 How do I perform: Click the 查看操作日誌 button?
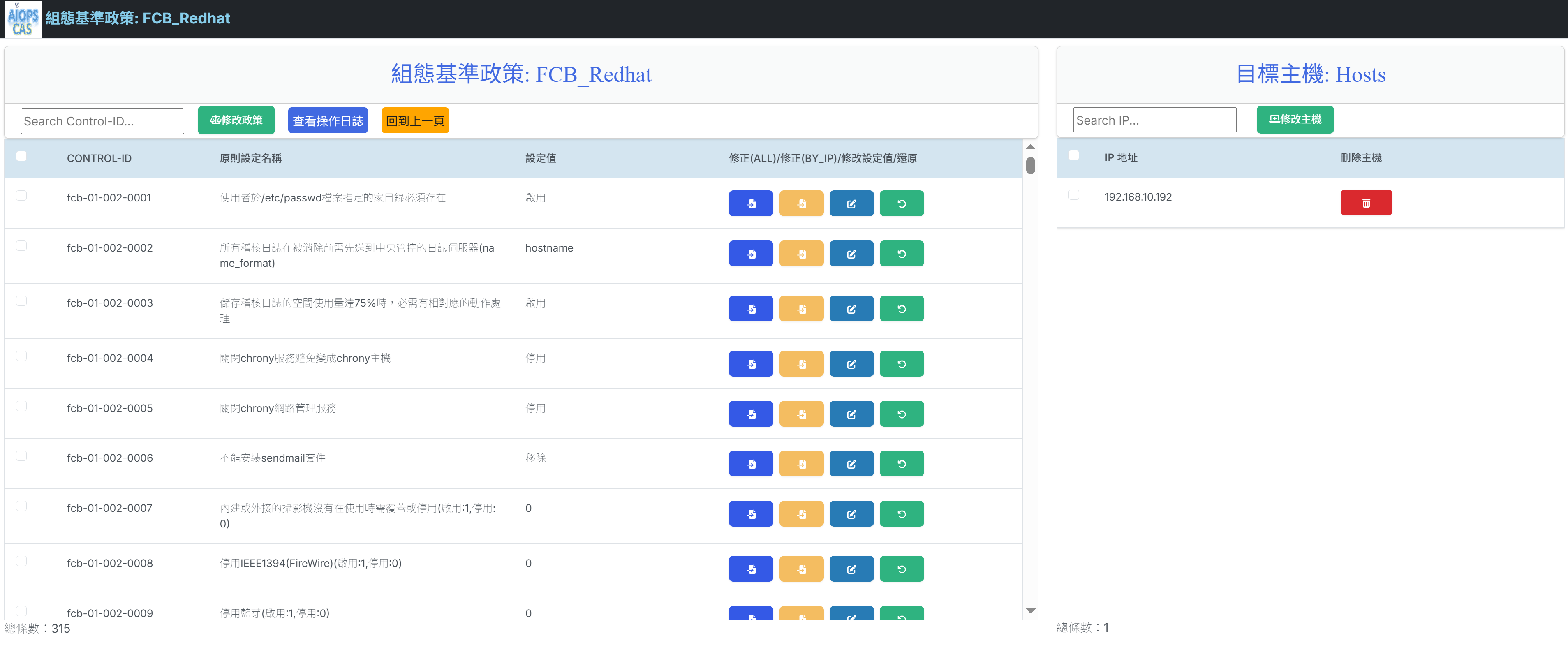click(x=328, y=120)
